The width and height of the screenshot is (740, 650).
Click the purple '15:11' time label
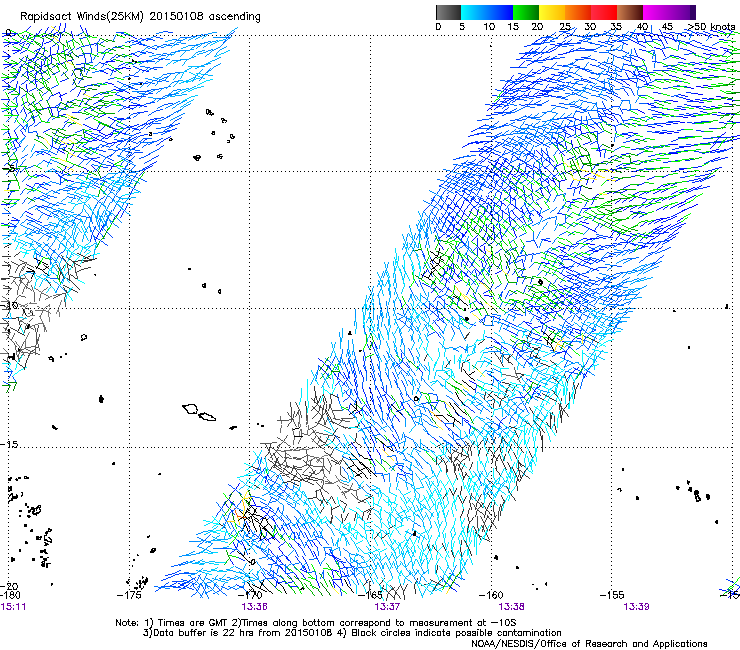[13, 607]
